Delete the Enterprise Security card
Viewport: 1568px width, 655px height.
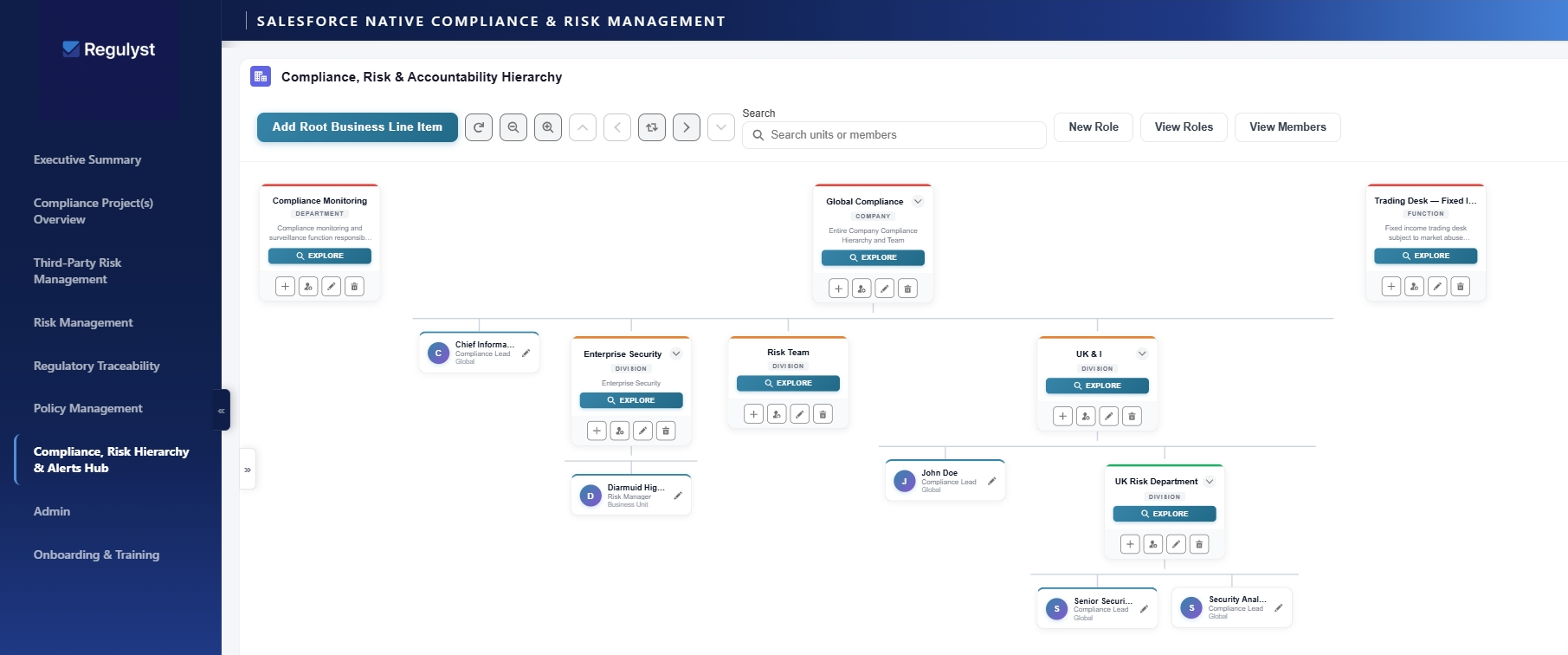click(x=666, y=431)
